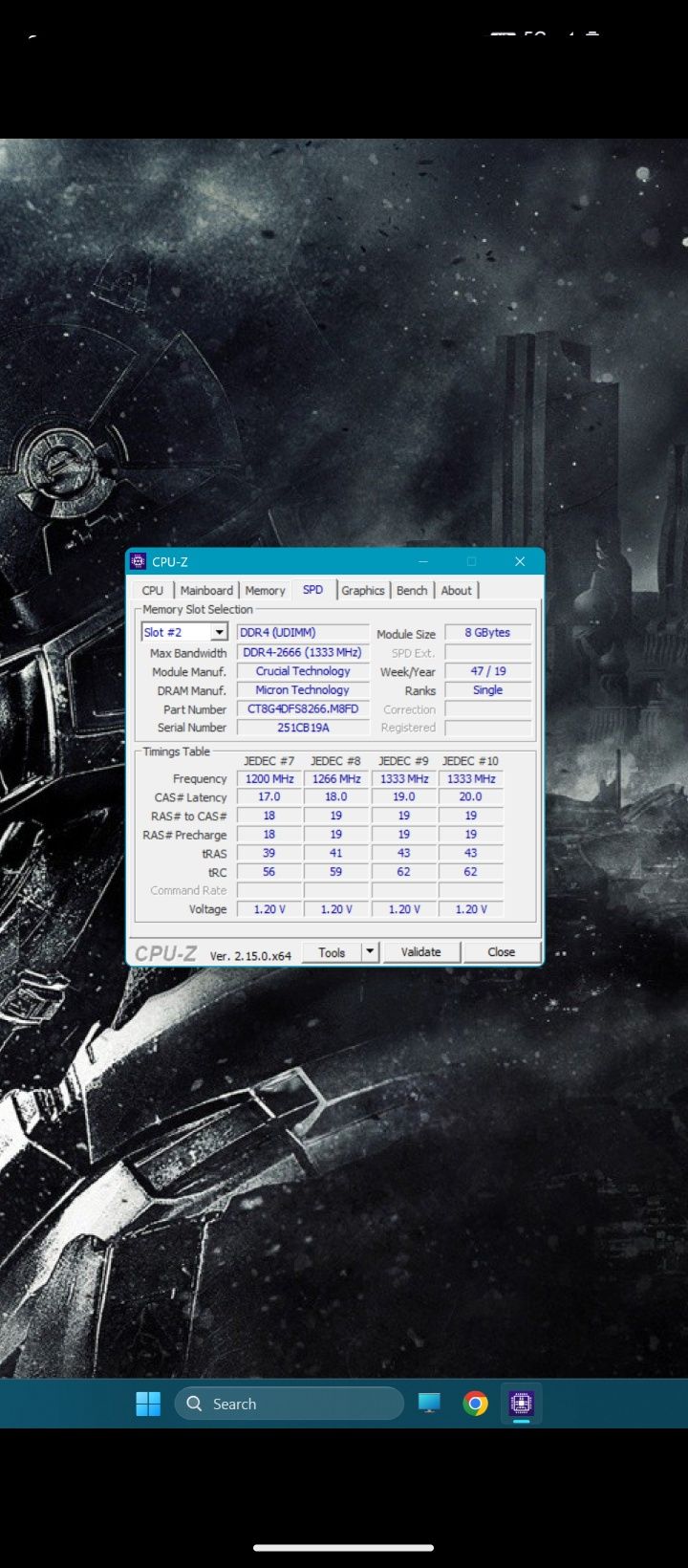Viewport: 688px width, 1568px height.
Task: Click the Validate button
Action: pyautogui.click(x=420, y=952)
